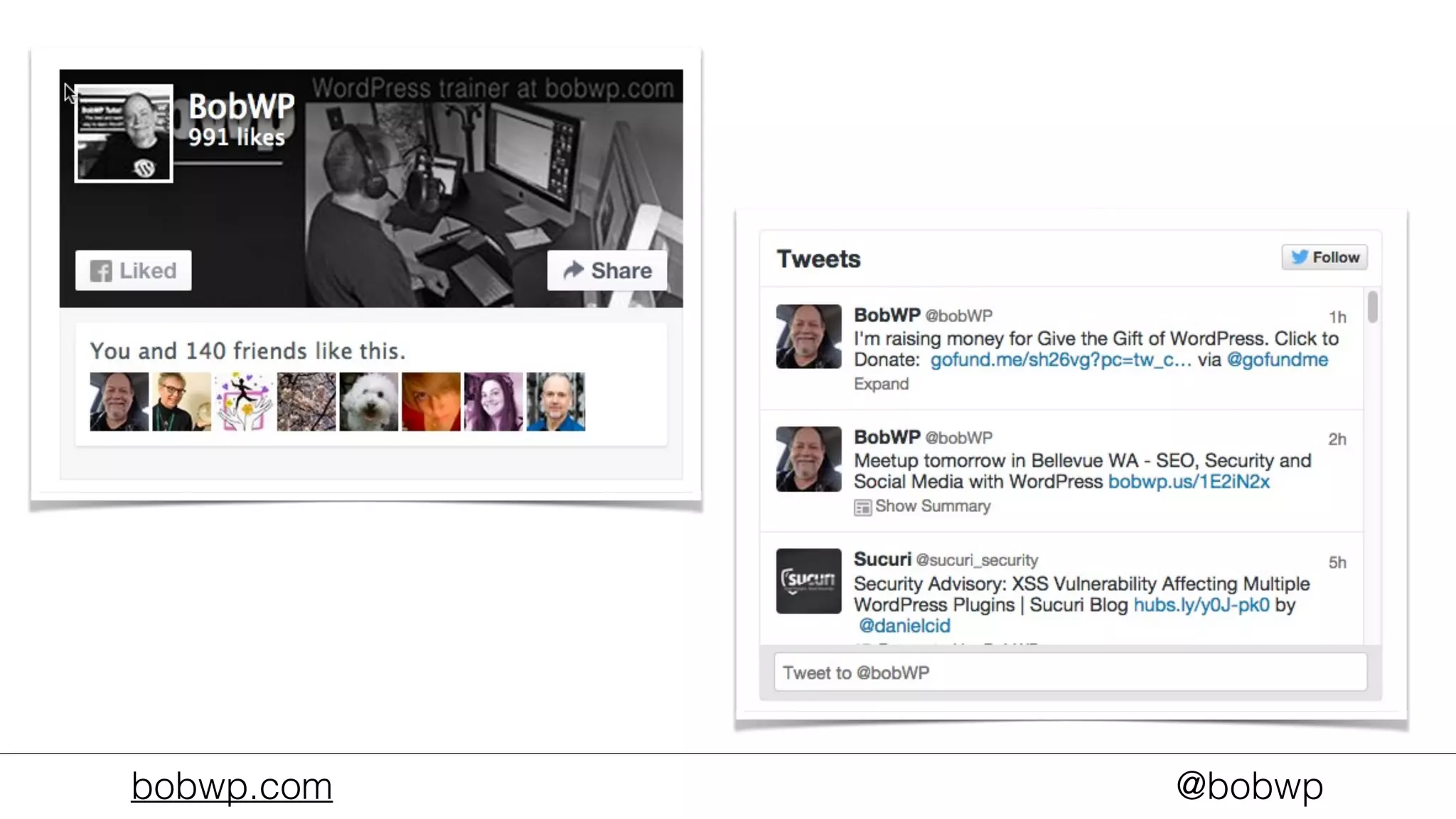
Task: Click the BobWP page profile picture
Action: click(x=124, y=133)
